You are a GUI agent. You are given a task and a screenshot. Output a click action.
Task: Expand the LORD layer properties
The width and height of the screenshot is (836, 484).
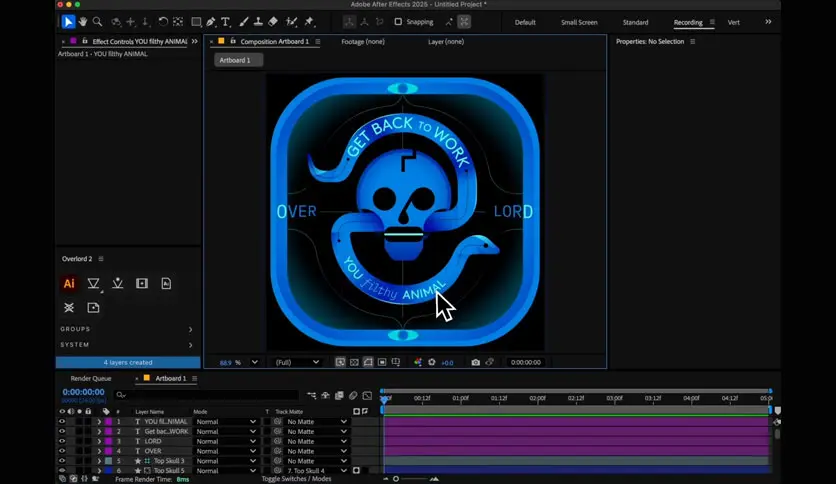tap(99, 441)
